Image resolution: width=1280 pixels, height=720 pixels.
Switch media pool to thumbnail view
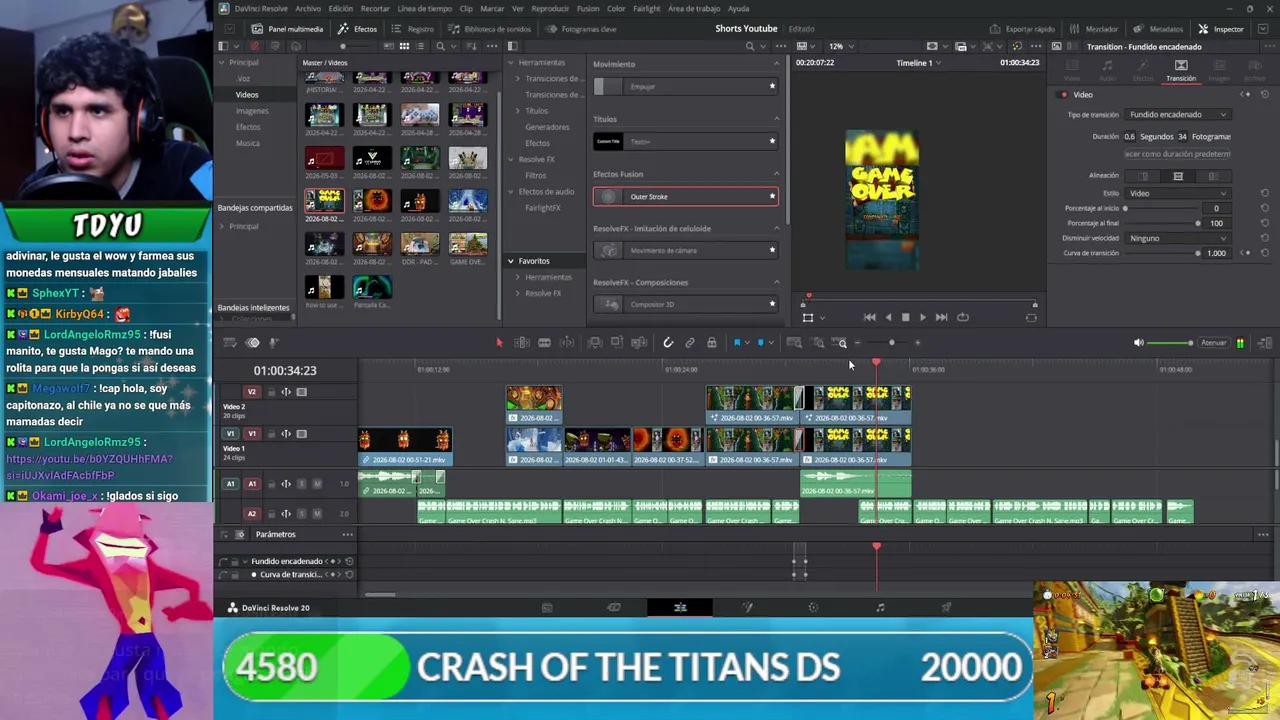(x=404, y=46)
